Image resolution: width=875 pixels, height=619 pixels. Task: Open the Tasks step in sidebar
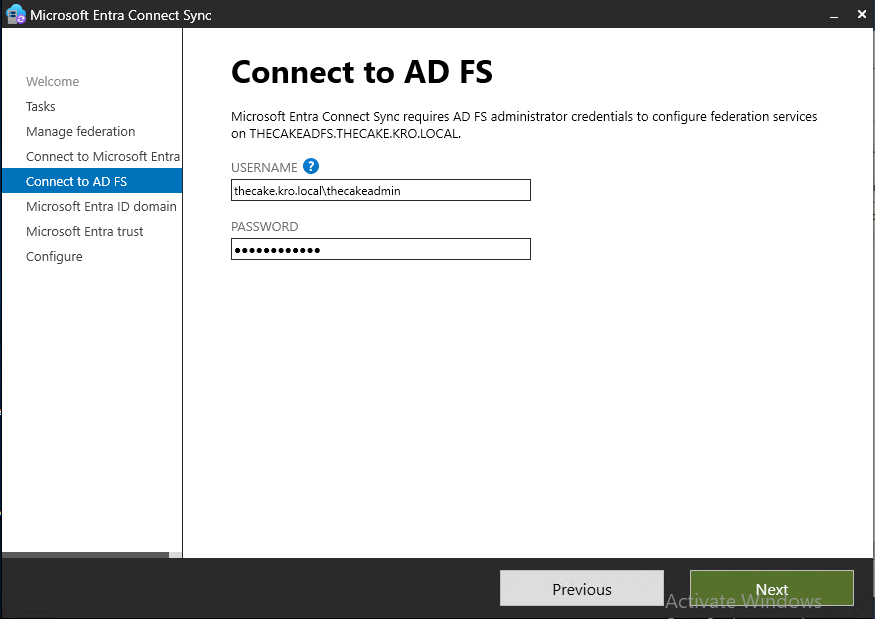click(41, 107)
